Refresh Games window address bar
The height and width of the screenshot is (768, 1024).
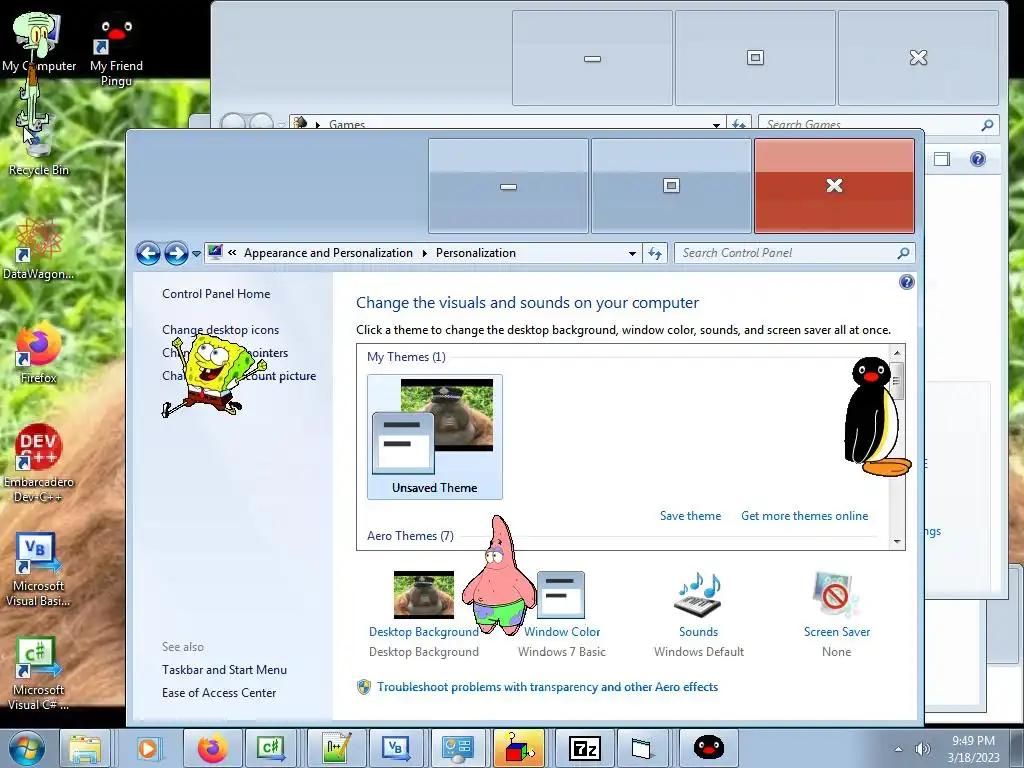(x=739, y=124)
